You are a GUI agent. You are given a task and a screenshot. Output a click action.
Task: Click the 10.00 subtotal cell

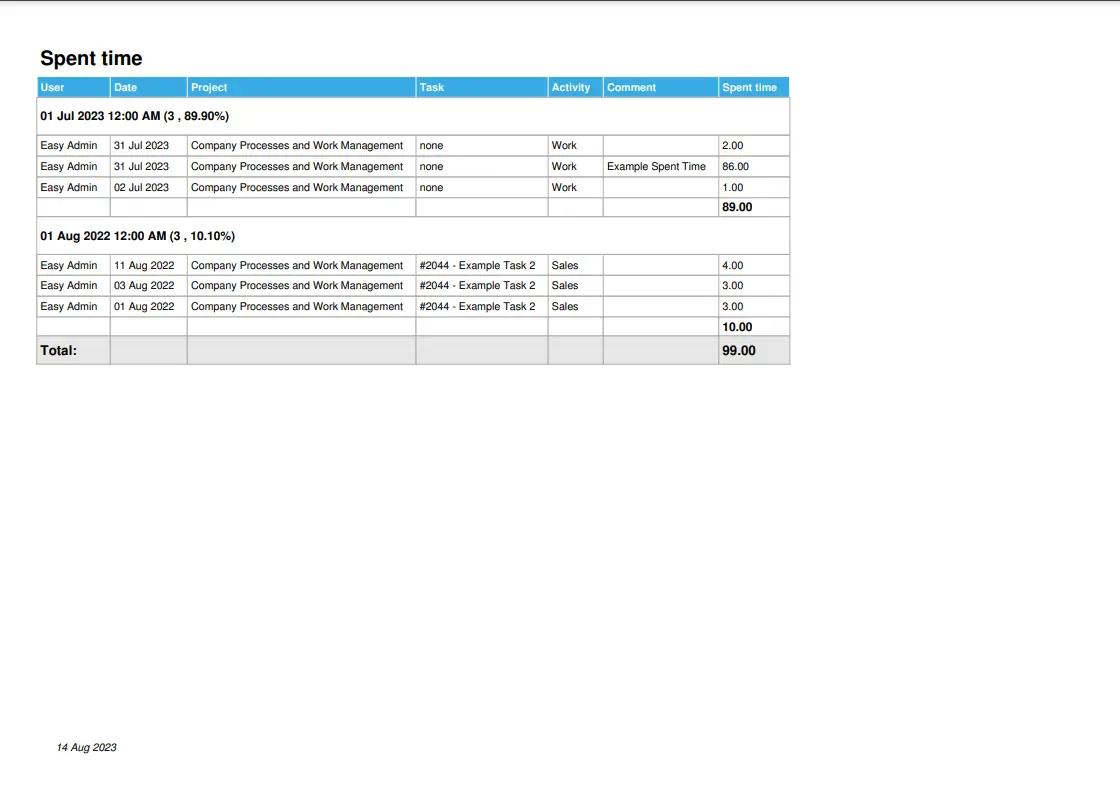737,327
